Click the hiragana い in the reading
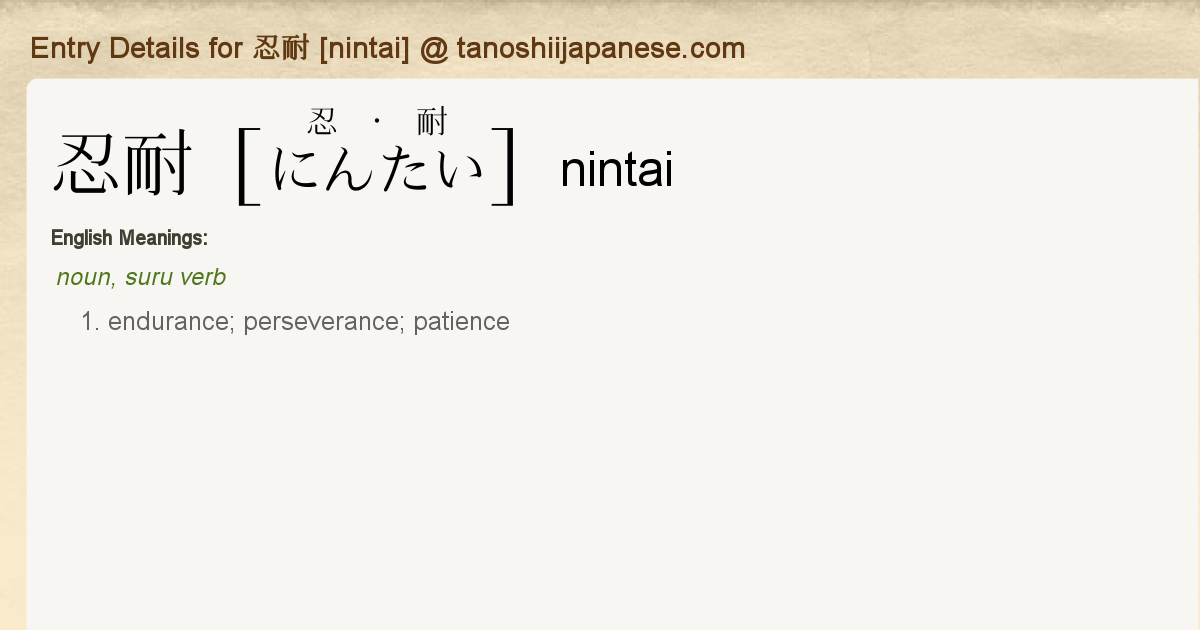This screenshot has width=1200, height=630. click(x=459, y=169)
